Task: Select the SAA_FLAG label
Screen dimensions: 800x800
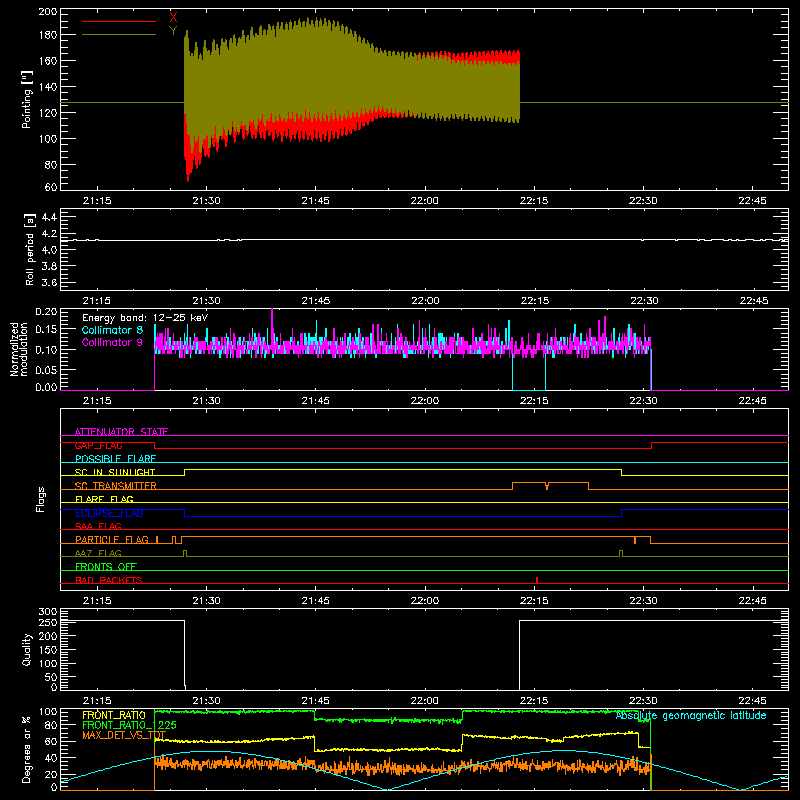Action: point(98,526)
